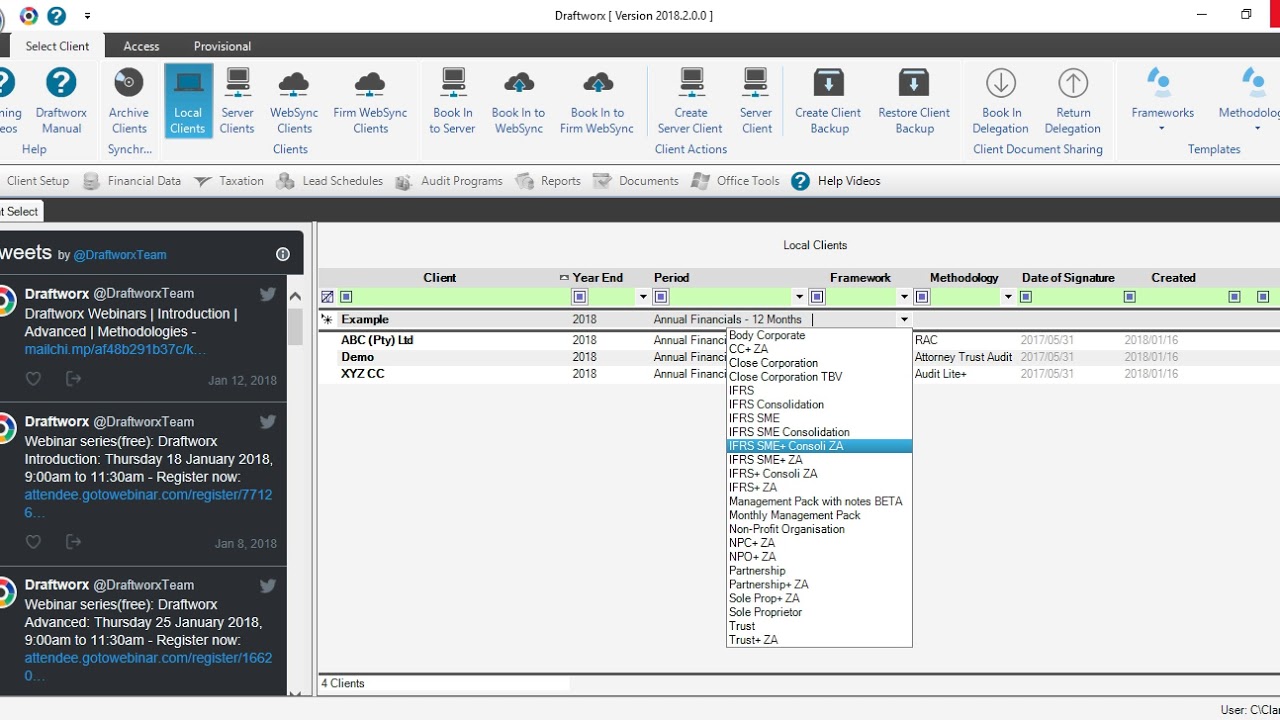Open Period filter dropdown
The height and width of the screenshot is (720, 1280).
pyautogui.click(x=799, y=297)
